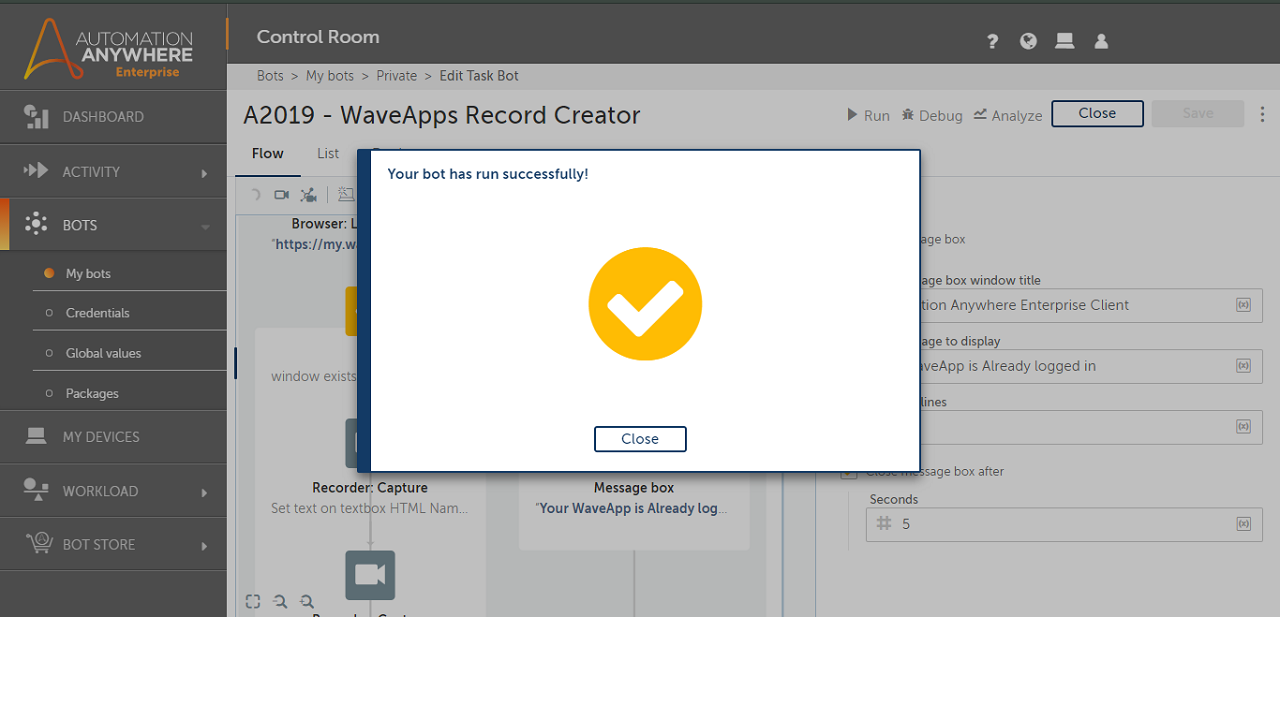The height and width of the screenshot is (720, 1280).
Task: Click the toolbar icon right of the separator
Action: coord(346,195)
